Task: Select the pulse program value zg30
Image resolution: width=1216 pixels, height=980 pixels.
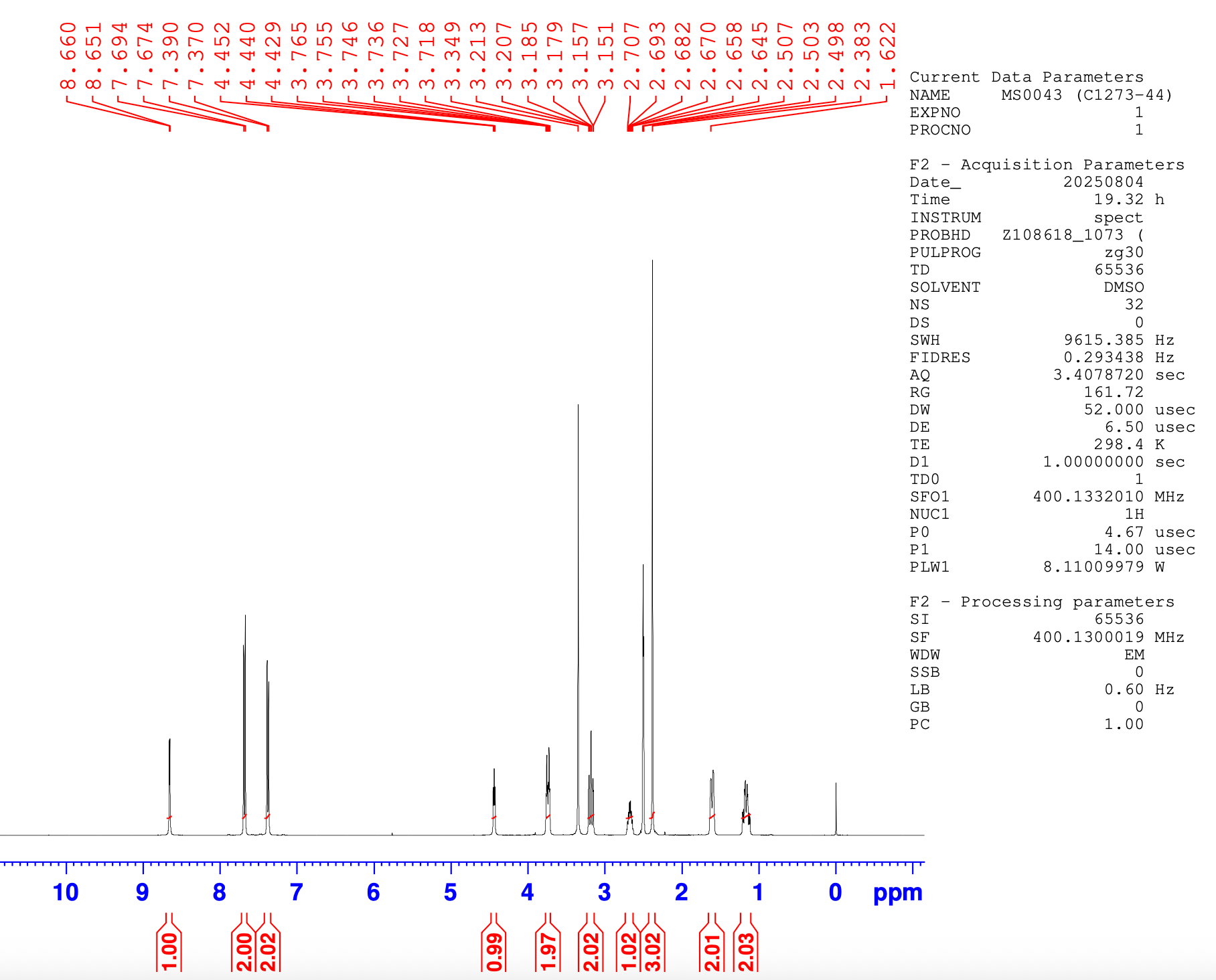Action: coord(1124,252)
